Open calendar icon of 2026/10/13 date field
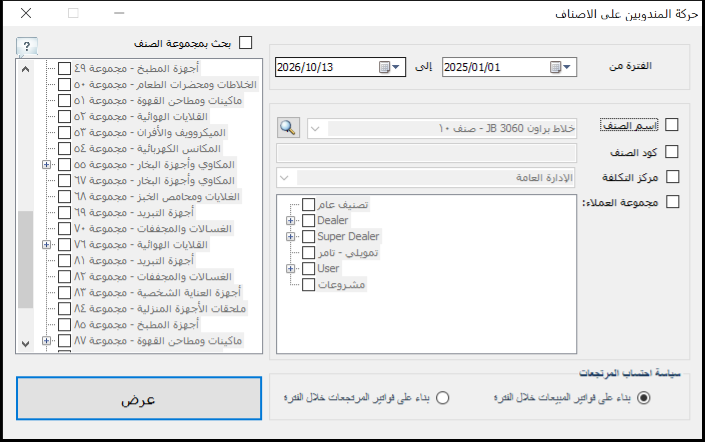The height and width of the screenshot is (442, 705). point(384,67)
